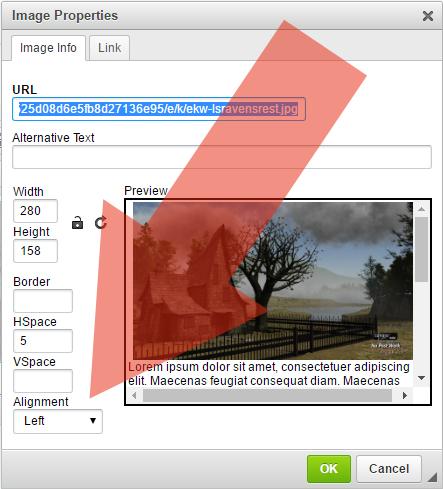443x489 pixels.
Task: Click the HSpace field containing 5
Action: click(43, 341)
